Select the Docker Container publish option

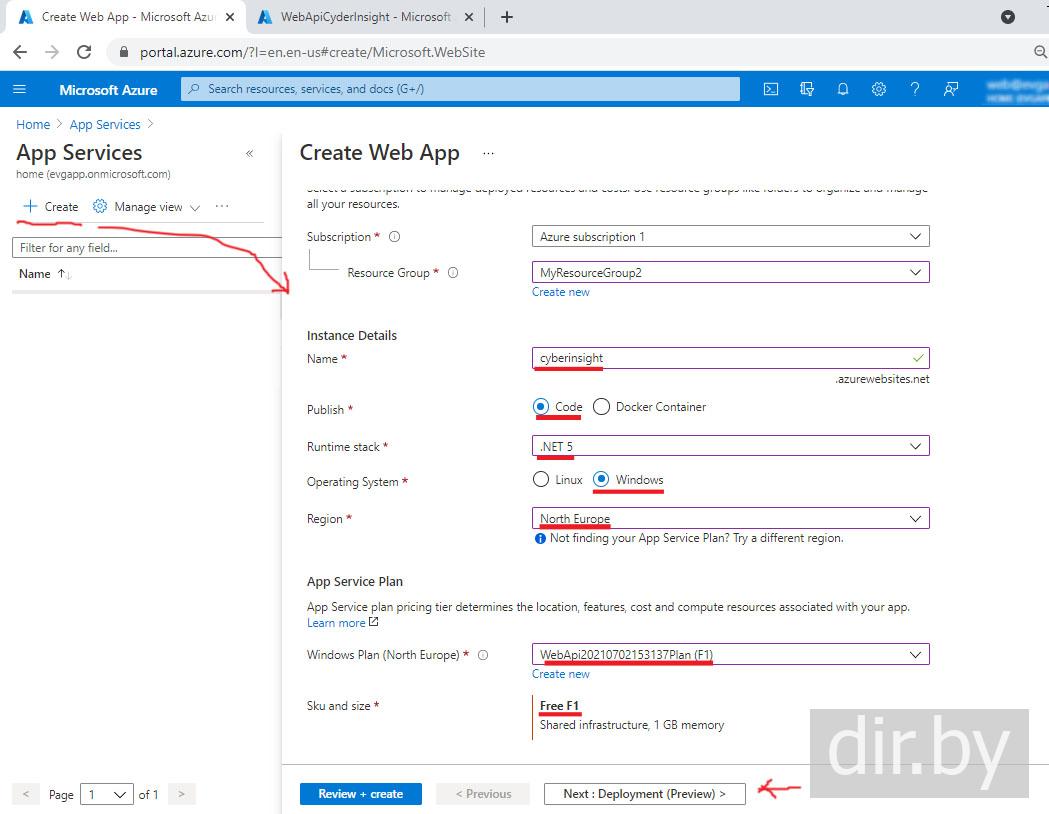(x=602, y=407)
